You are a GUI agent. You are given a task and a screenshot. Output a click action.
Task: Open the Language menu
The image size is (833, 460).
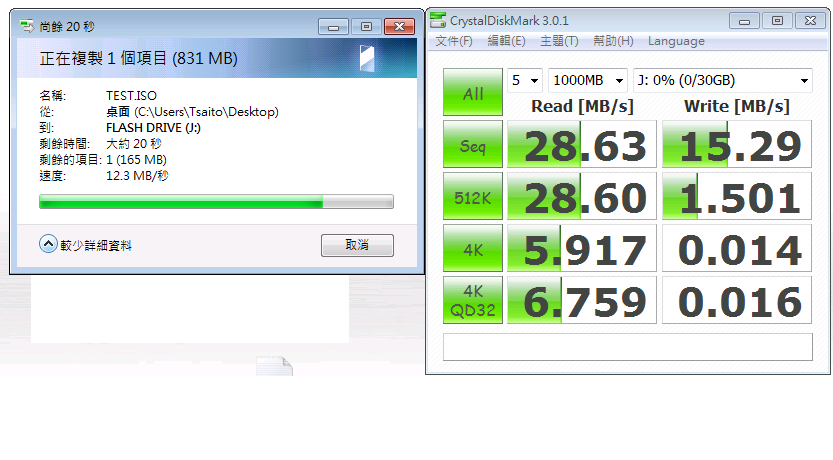click(x=676, y=41)
